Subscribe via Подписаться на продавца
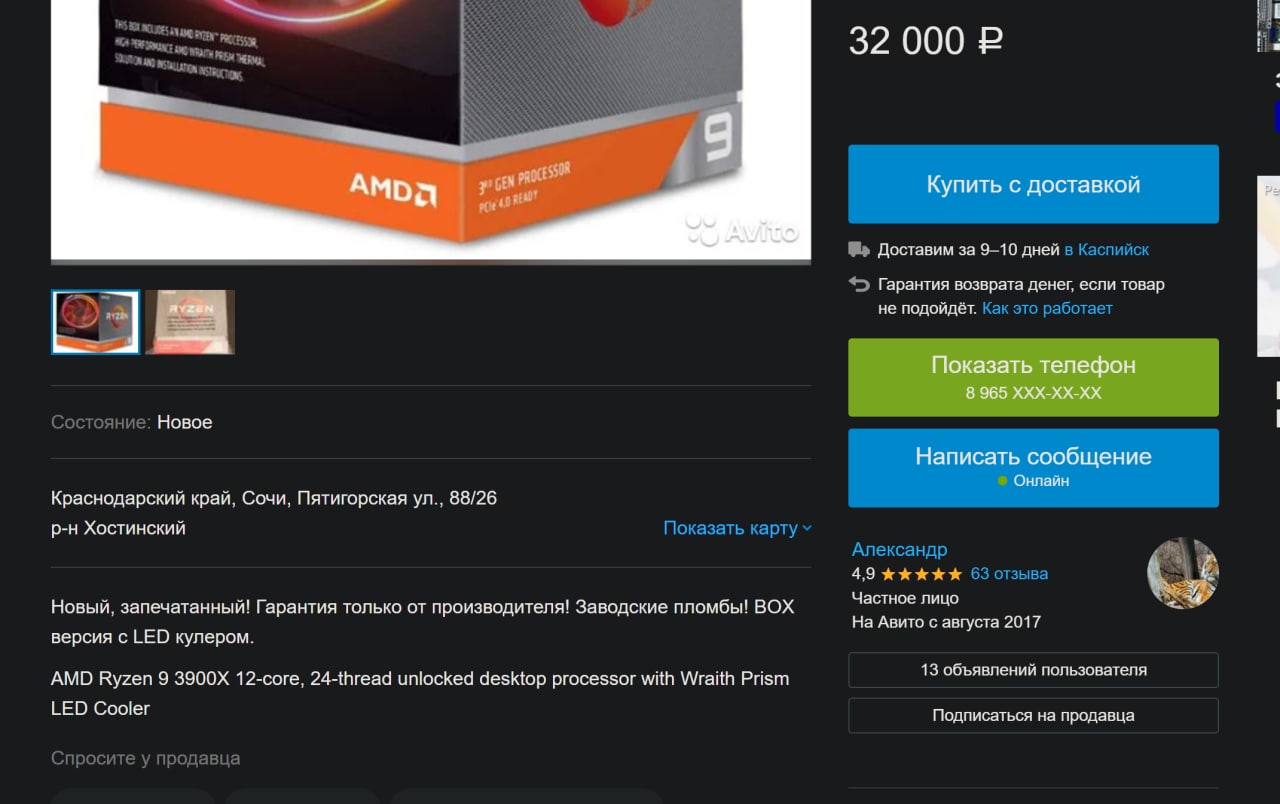The height and width of the screenshot is (804, 1280). [1033, 715]
